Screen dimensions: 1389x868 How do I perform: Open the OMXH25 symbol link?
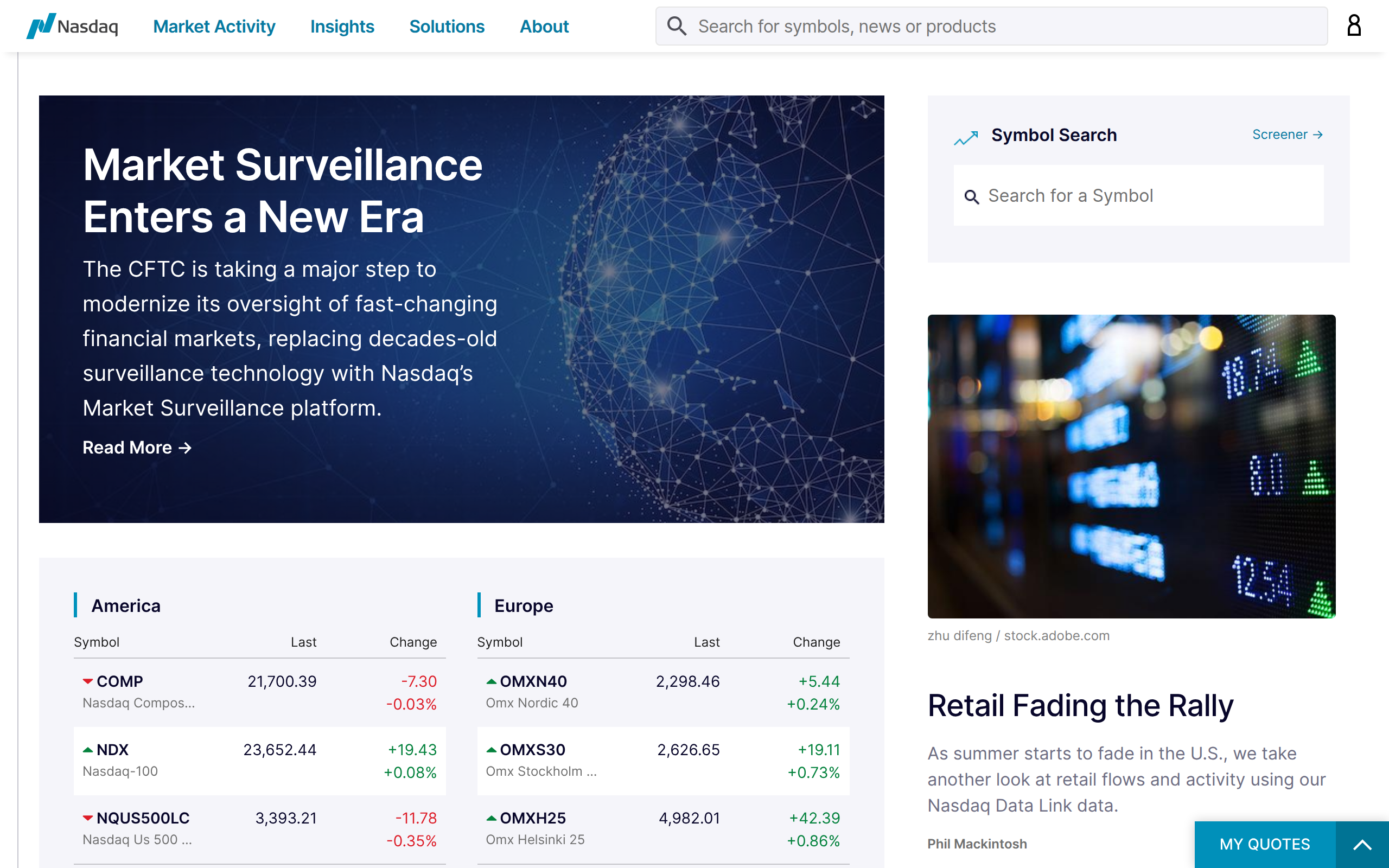(533, 818)
